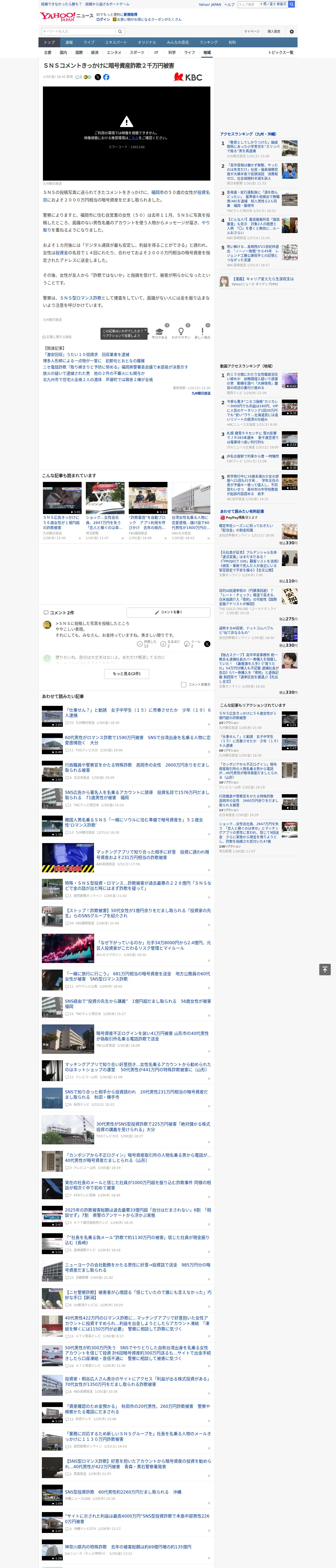The image size is (336, 1568).
Task: Open the 科学 category
Action: point(172,52)
